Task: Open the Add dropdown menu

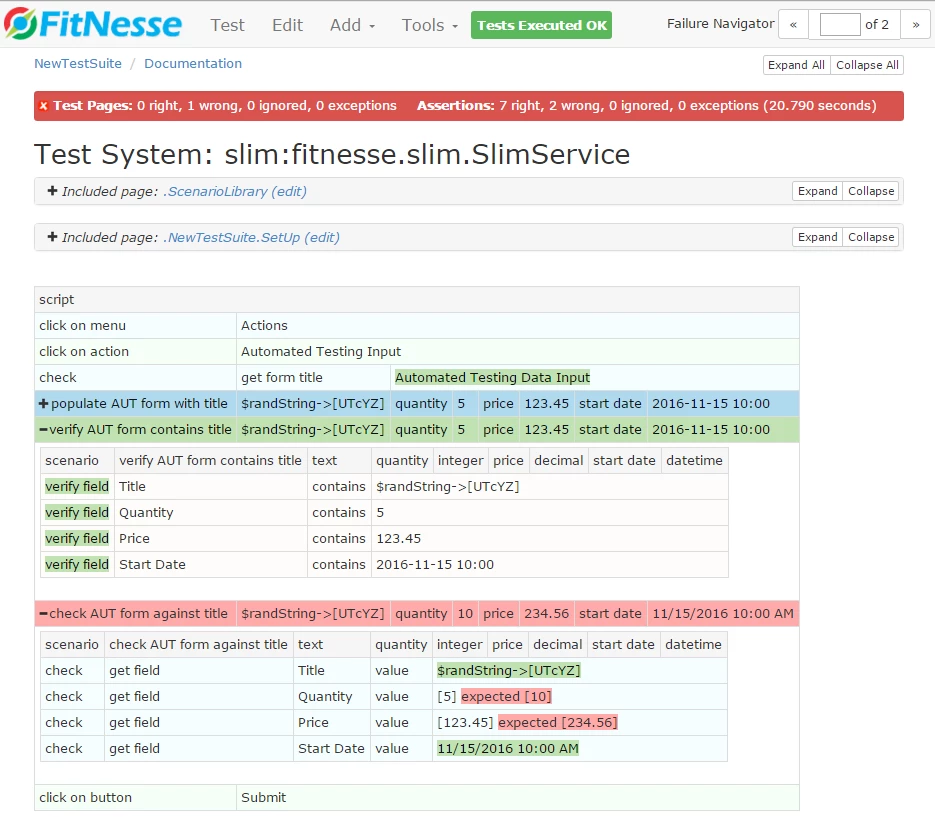Action: point(352,25)
